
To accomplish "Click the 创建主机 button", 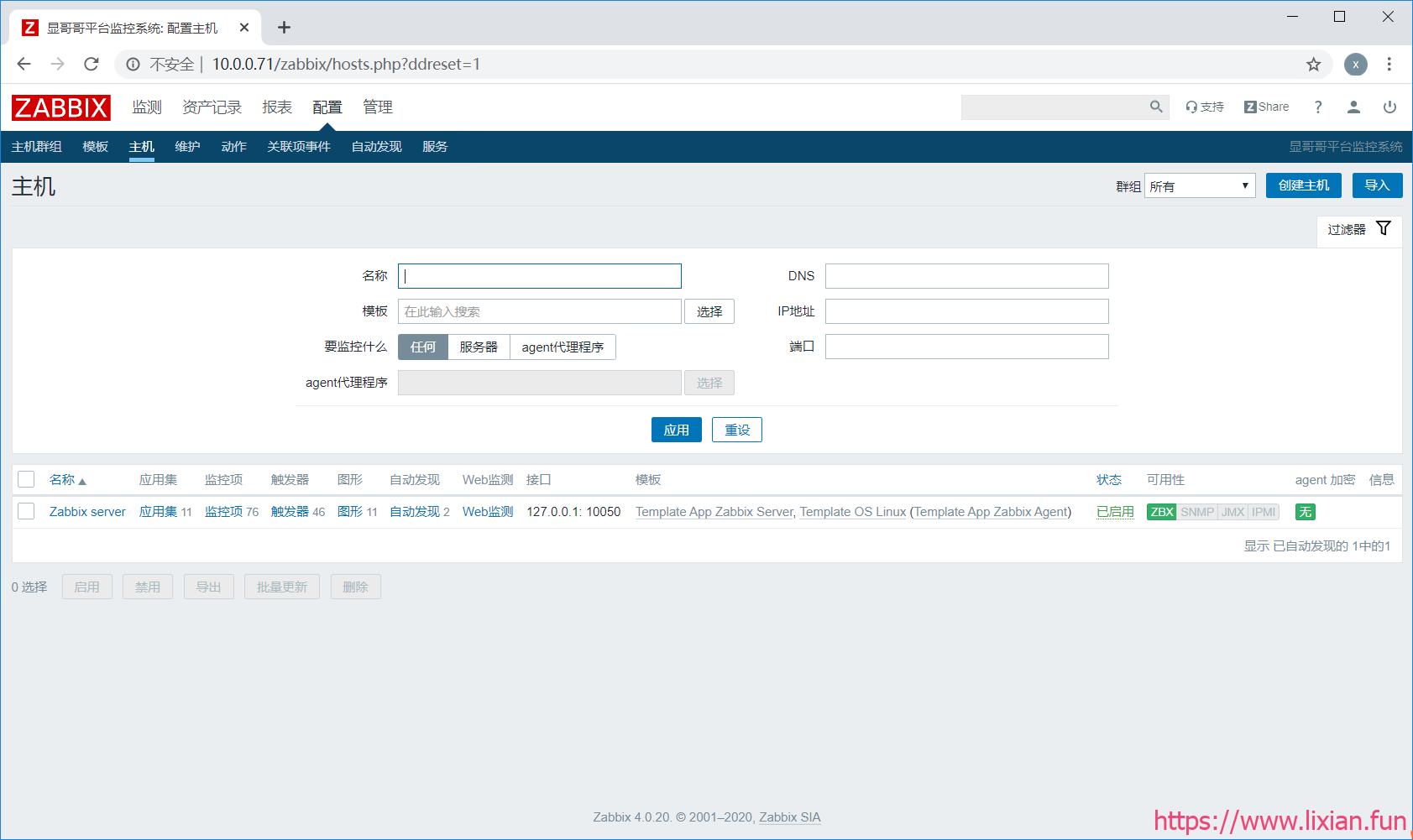I will (1304, 185).
